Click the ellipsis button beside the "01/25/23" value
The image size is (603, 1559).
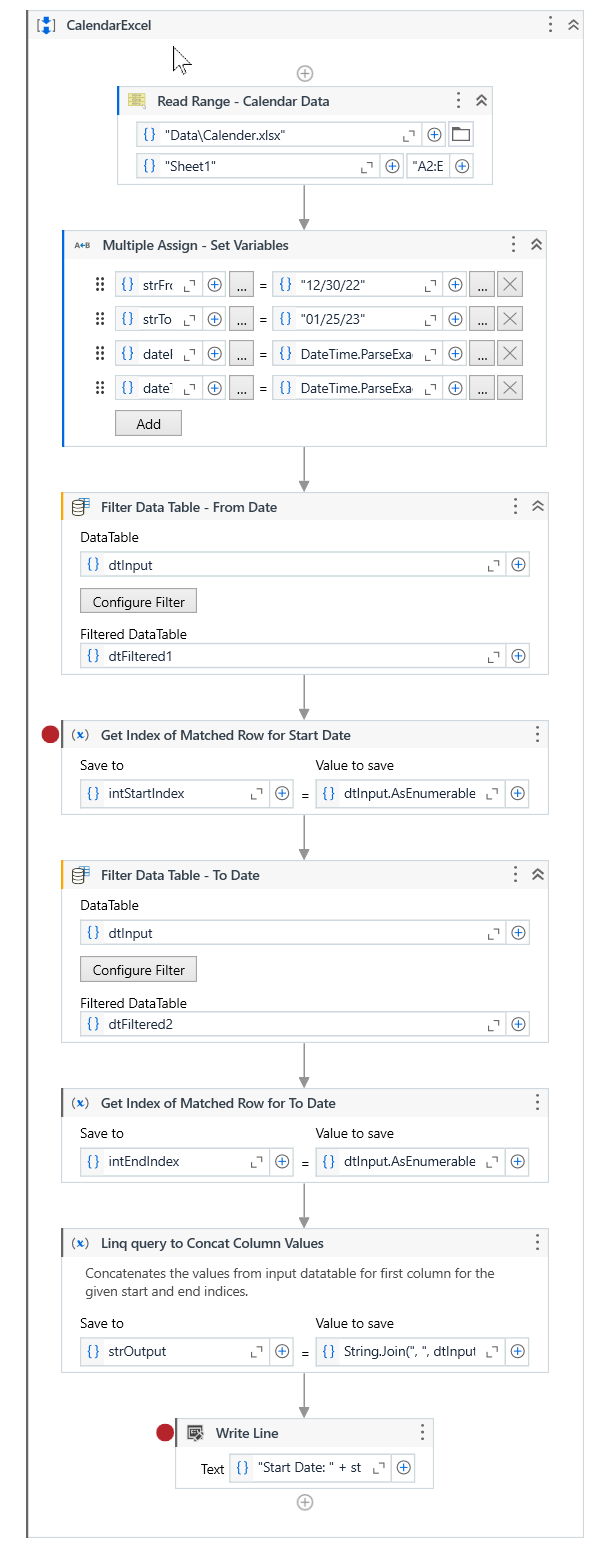coord(481,319)
